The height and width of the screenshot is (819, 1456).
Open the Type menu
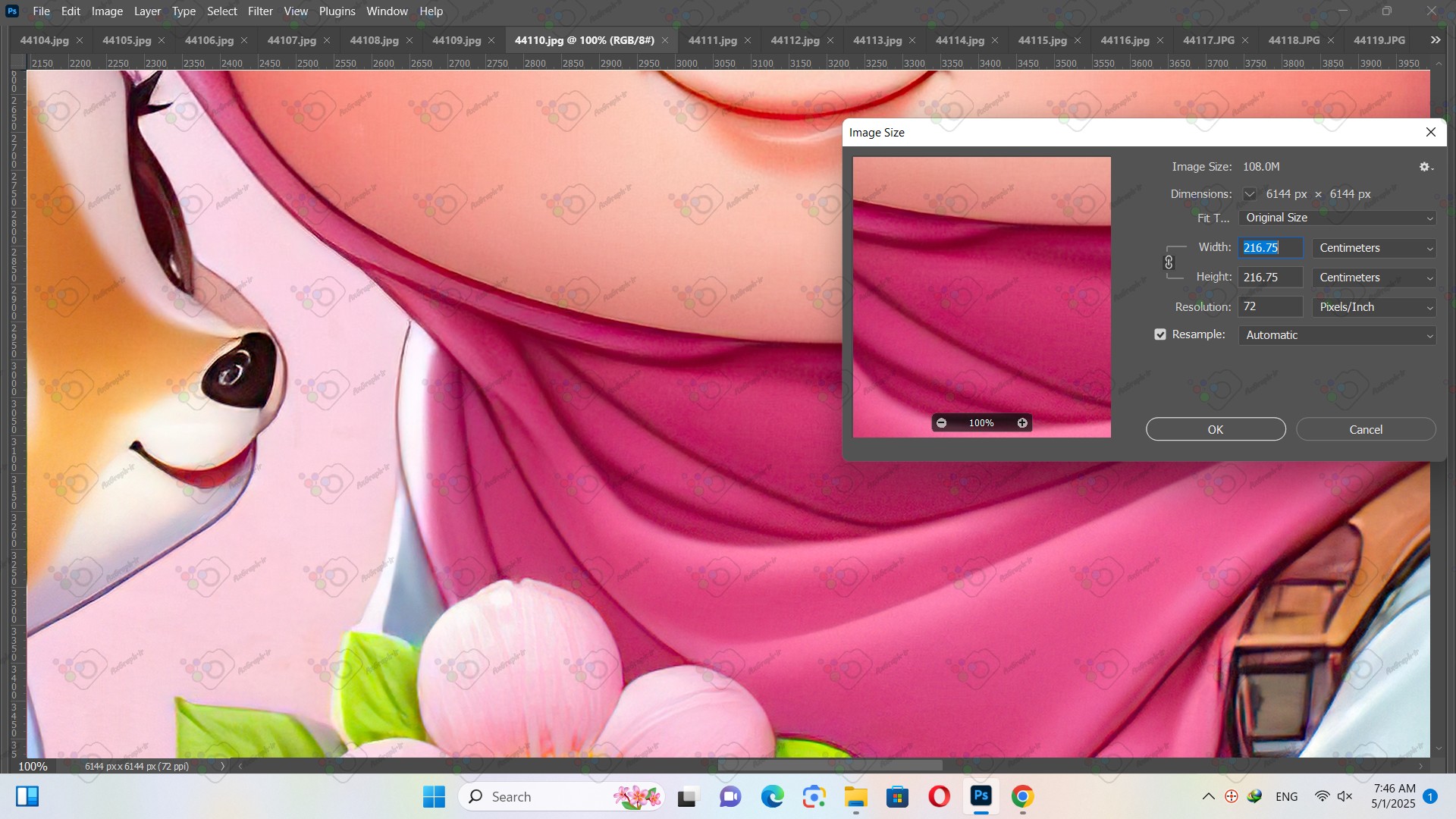point(184,11)
